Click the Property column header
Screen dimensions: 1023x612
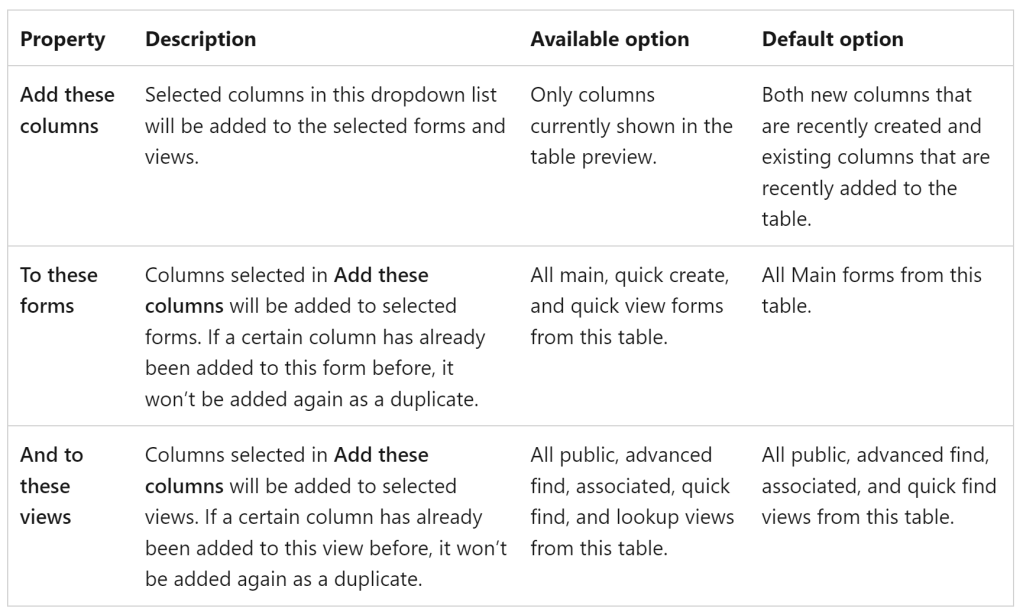point(62,40)
